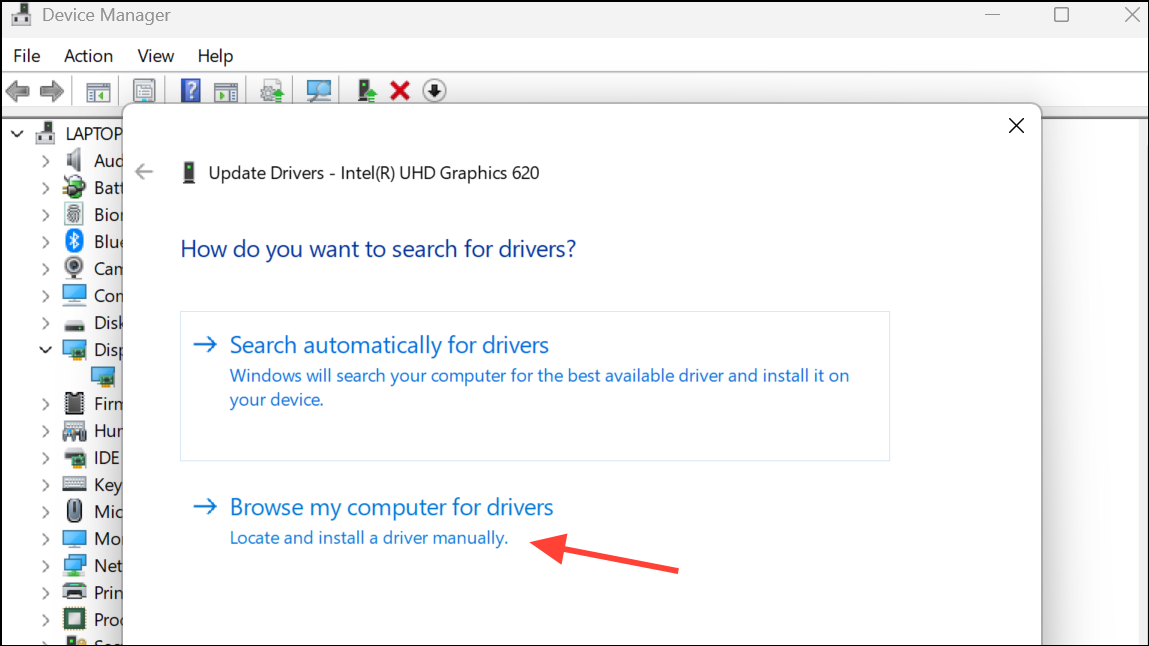Click the Device Manager title bar icon
This screenshot has height=646, width=1149.
[x=21, y=15]
